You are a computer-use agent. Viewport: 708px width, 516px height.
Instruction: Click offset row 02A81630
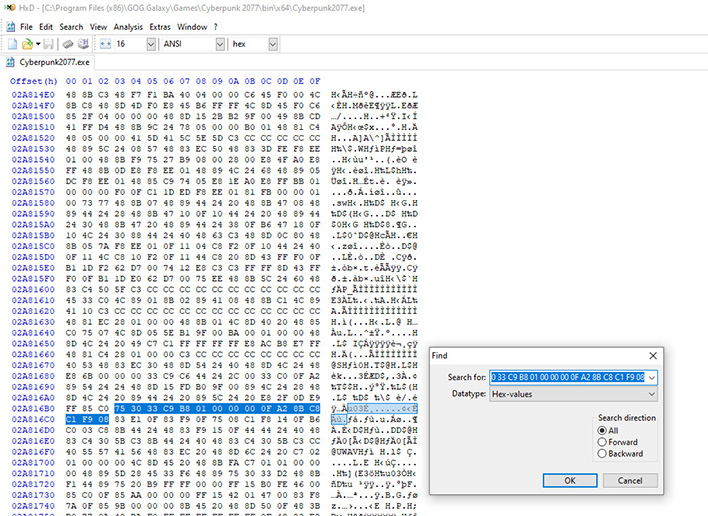pos(33,322)
